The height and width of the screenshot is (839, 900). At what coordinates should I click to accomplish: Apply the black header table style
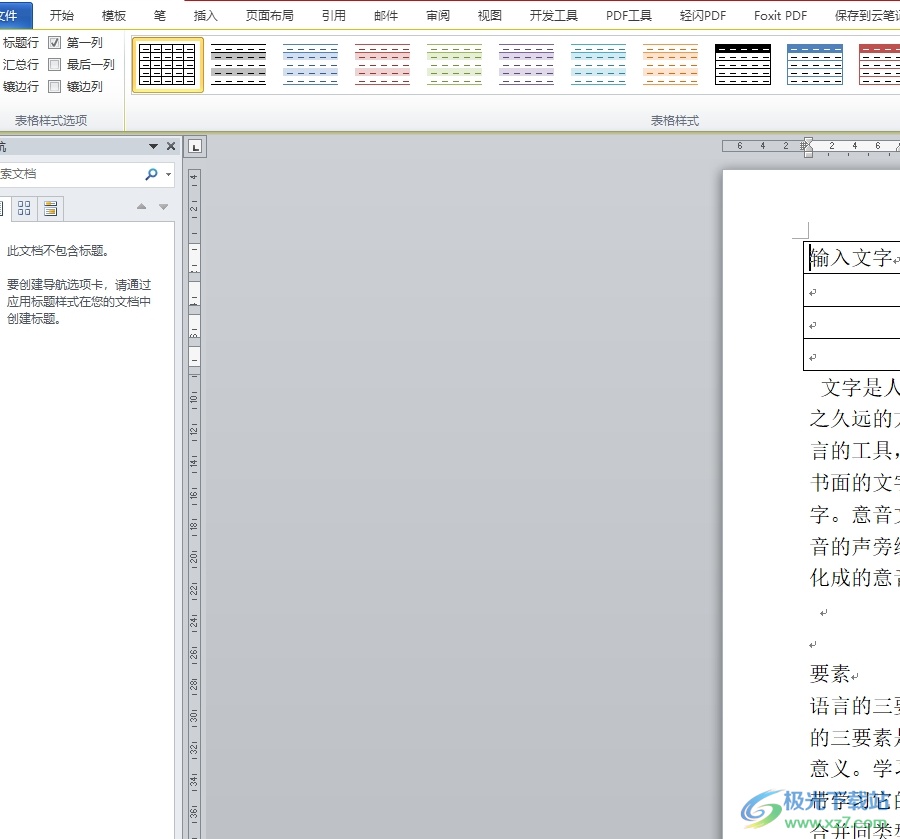point(742,65)
